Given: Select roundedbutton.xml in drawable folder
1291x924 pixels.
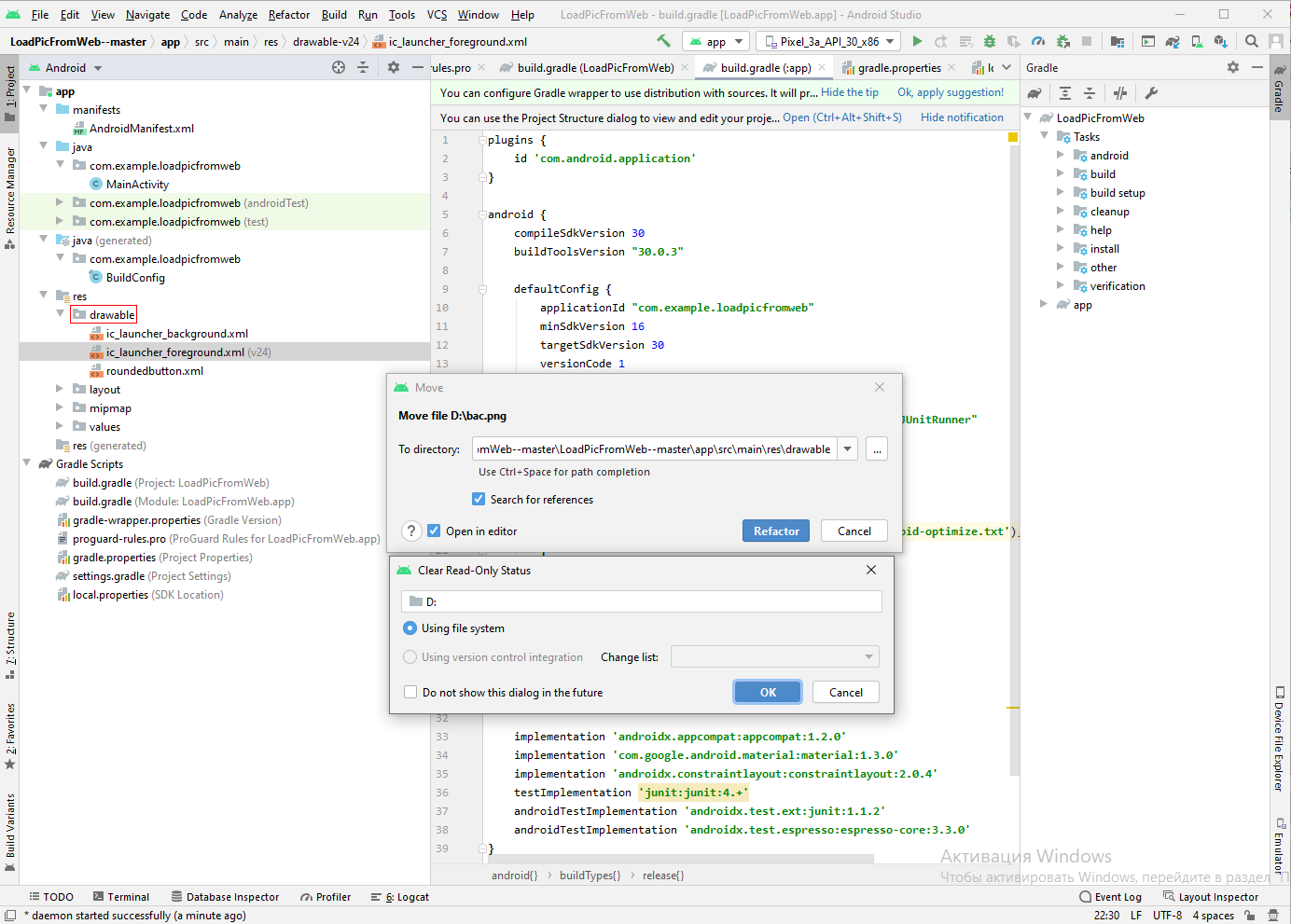Looking at the screenshot, I should 154,370.
